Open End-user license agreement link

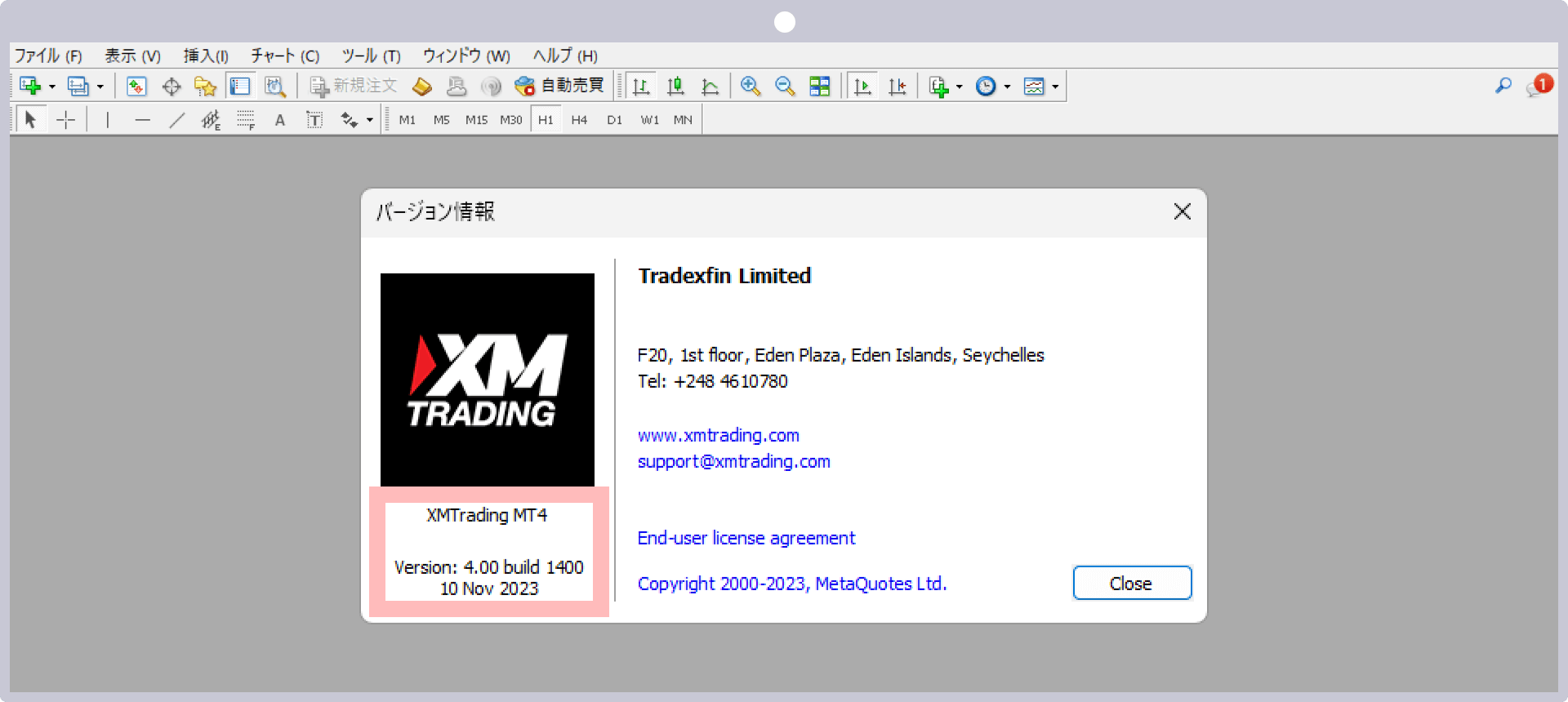point(746,538)
